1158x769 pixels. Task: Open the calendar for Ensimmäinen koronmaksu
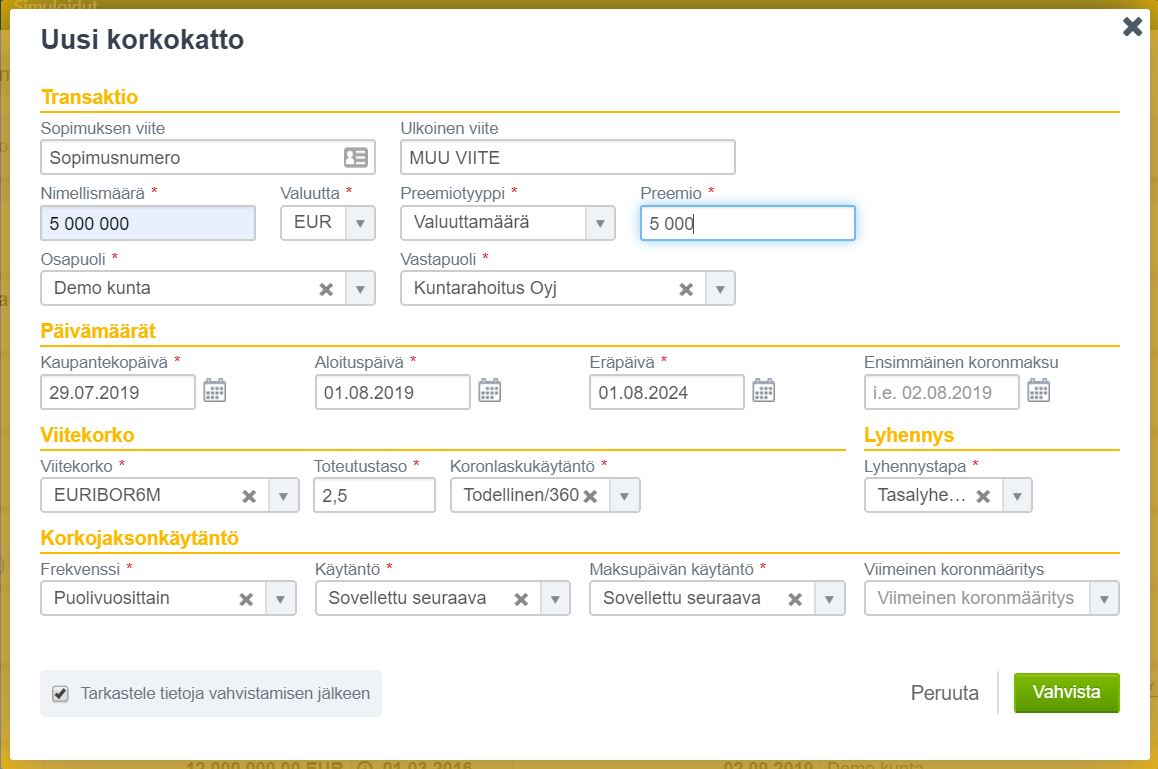click(x=1039, y=392)
